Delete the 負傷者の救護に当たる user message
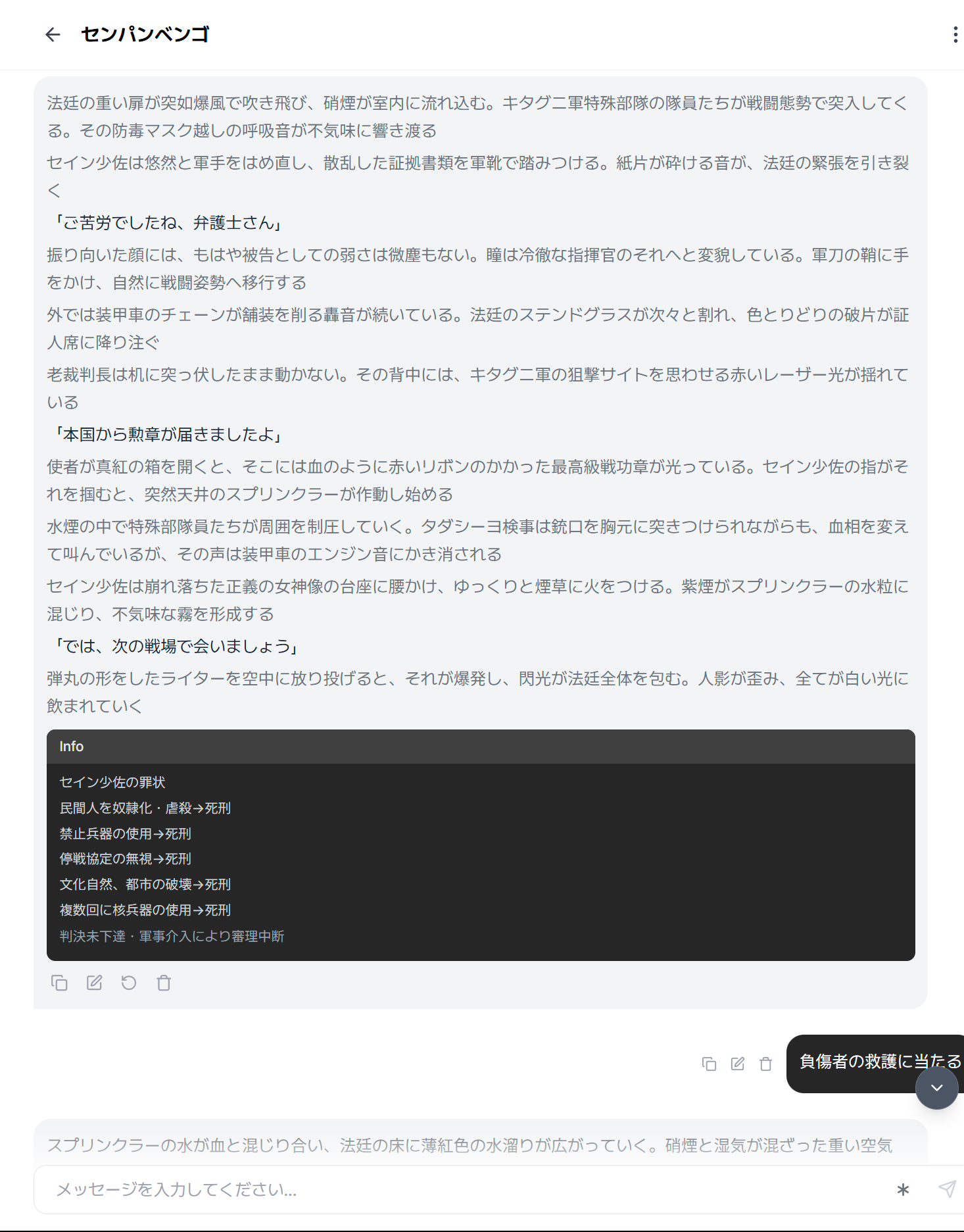The width and height of the screenshot is (964, 1232). click(765, 1064)
